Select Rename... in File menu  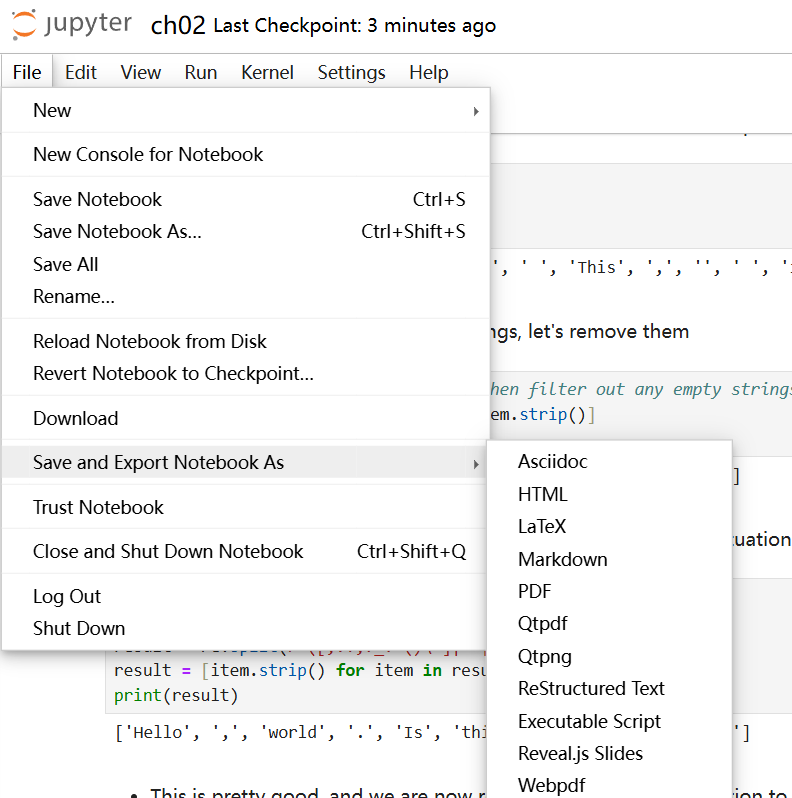coord(246,296)
